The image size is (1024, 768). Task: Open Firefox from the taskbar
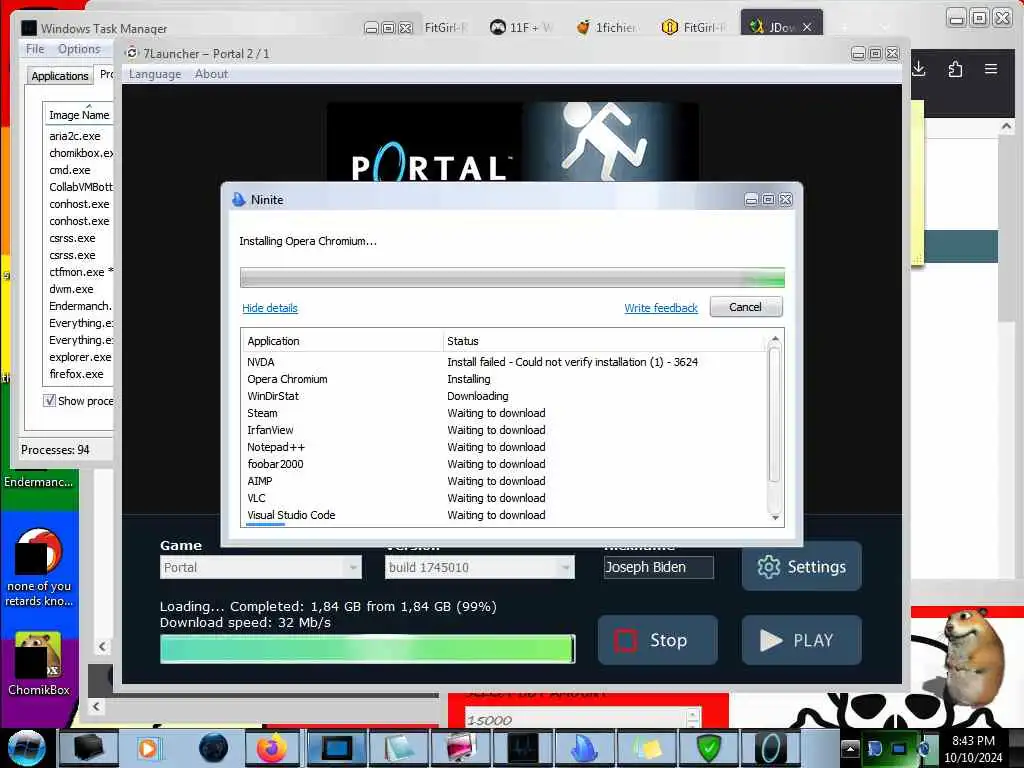pos(272,748)
